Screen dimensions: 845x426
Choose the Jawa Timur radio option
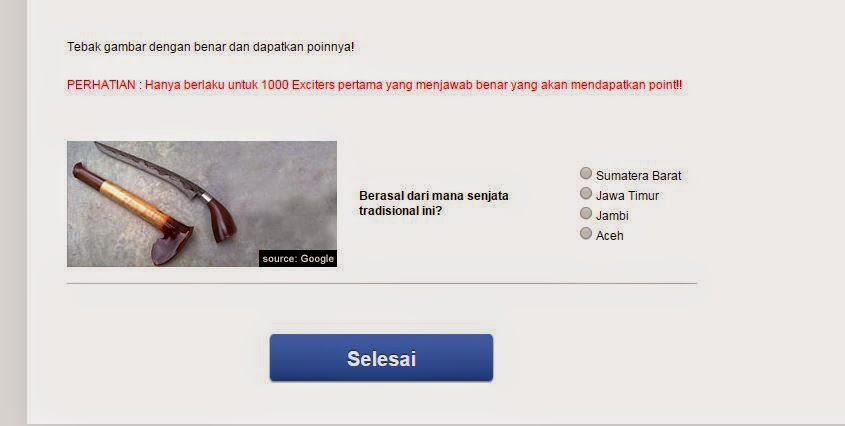point(586,193)
